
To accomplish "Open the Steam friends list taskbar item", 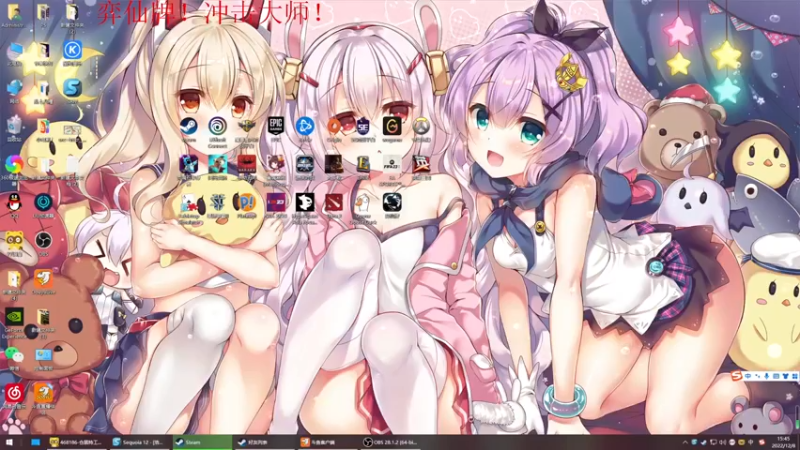I will coord(264,442).
